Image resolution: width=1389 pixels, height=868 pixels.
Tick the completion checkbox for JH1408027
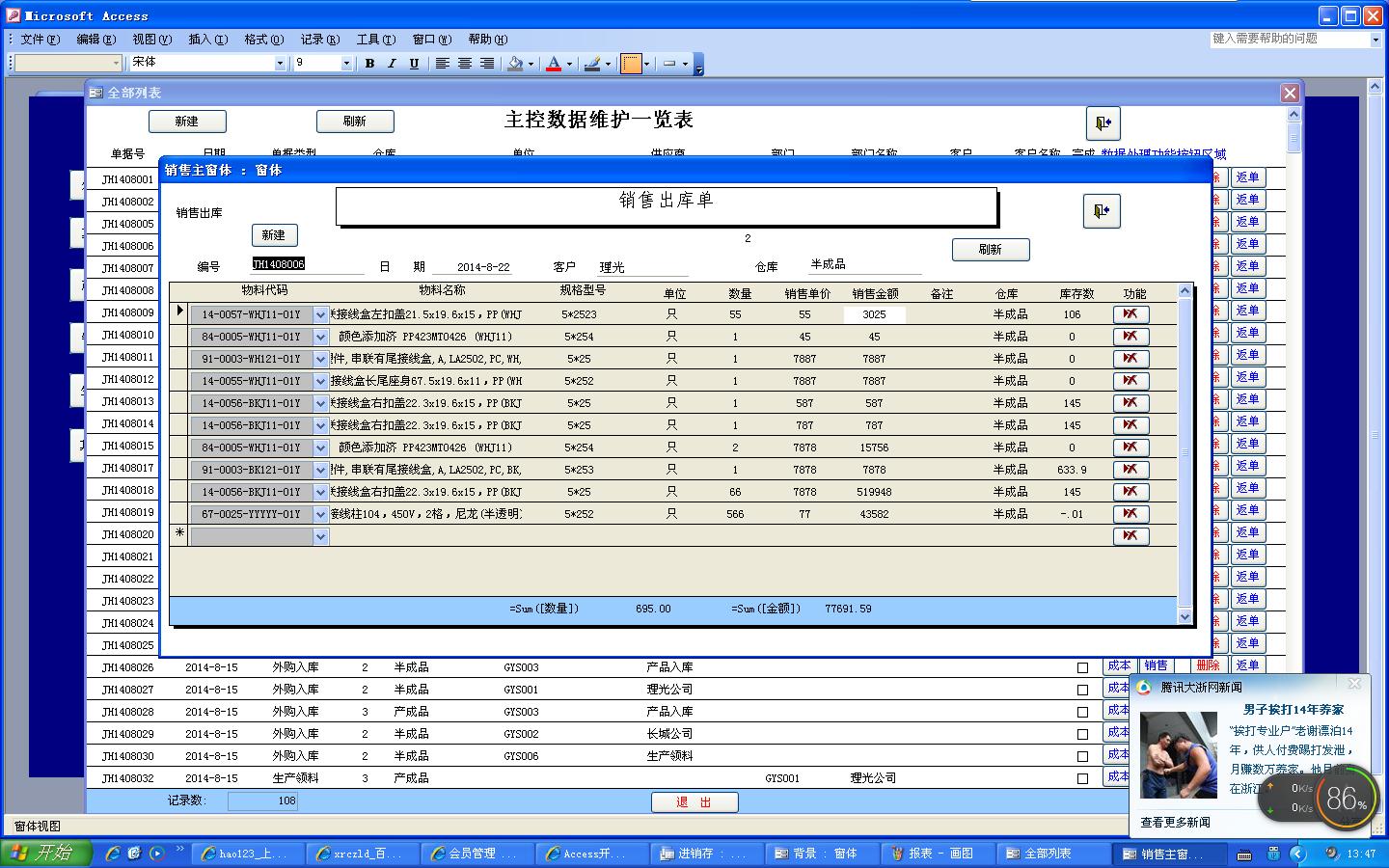pos(1082,690)
